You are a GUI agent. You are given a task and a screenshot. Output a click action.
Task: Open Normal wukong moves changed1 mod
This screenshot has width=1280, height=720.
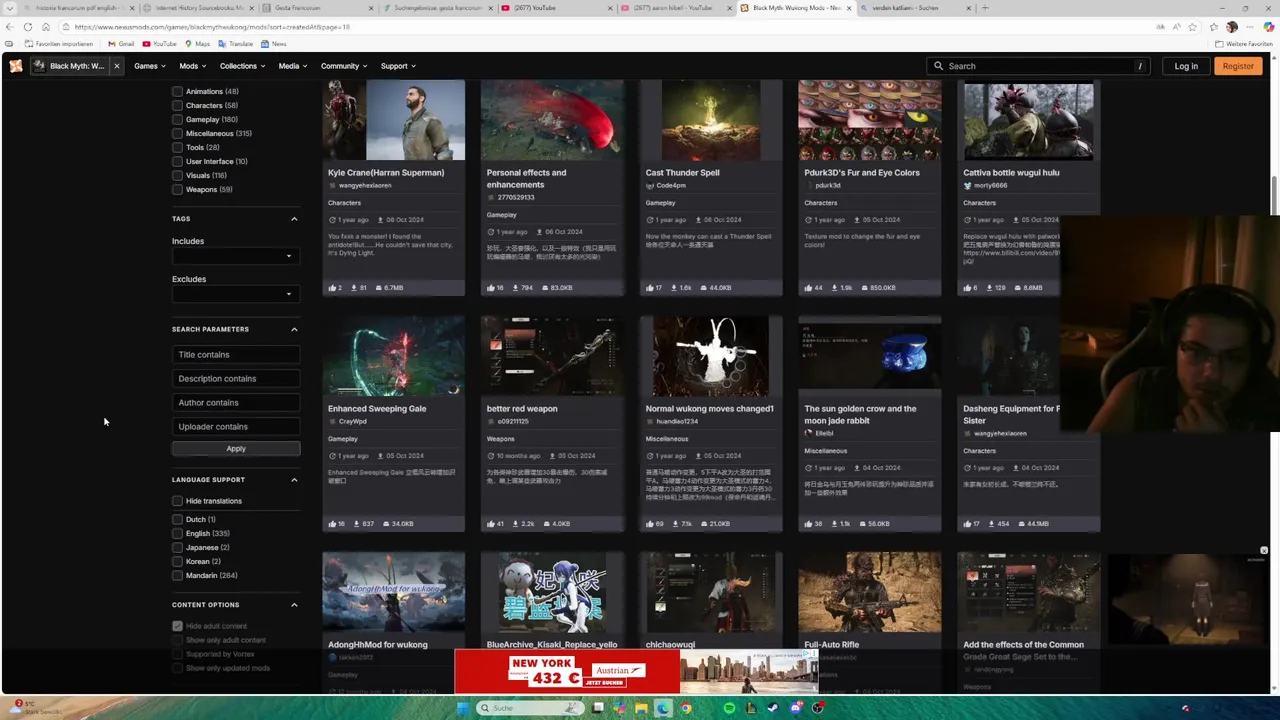tap(709, 409)
